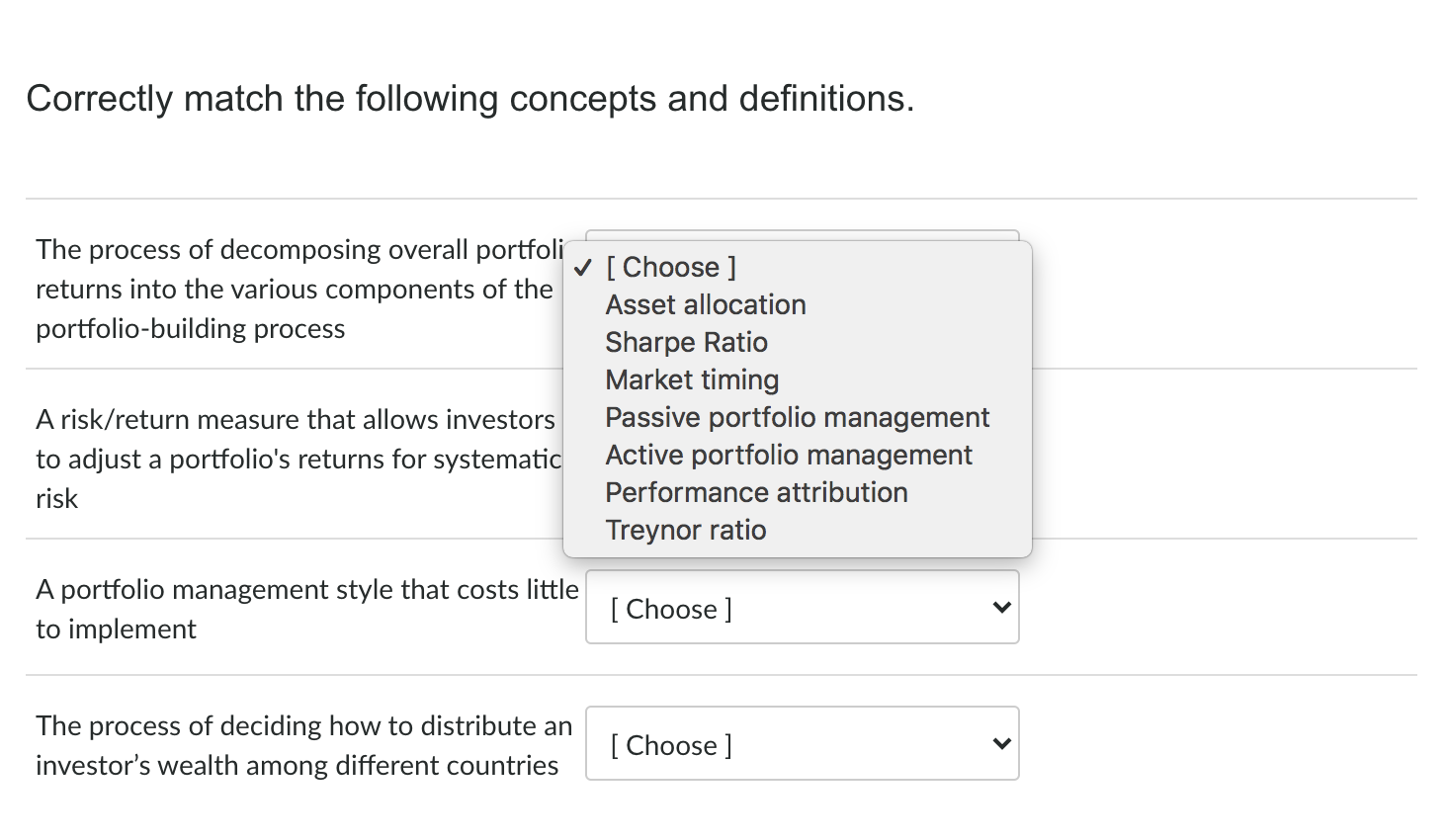Click the 'decomposing overall portfolio returns' prompt

[297, 250]
